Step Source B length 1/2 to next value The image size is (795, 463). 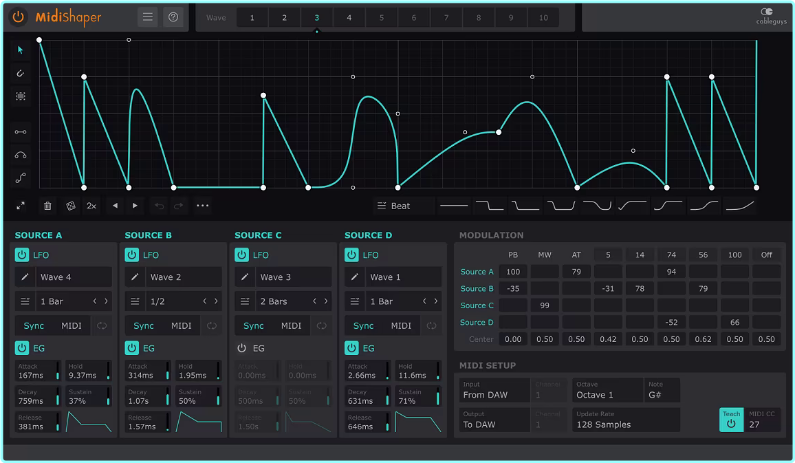(x=216, y=301)
